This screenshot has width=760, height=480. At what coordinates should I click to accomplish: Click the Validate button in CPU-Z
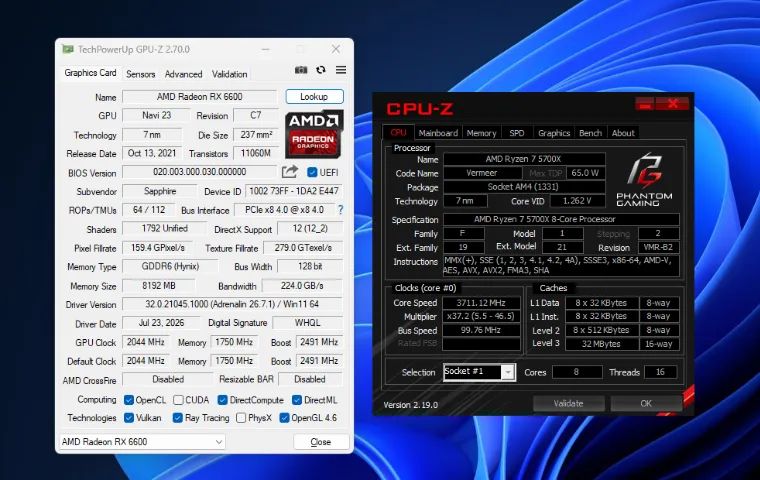[569, 403]
